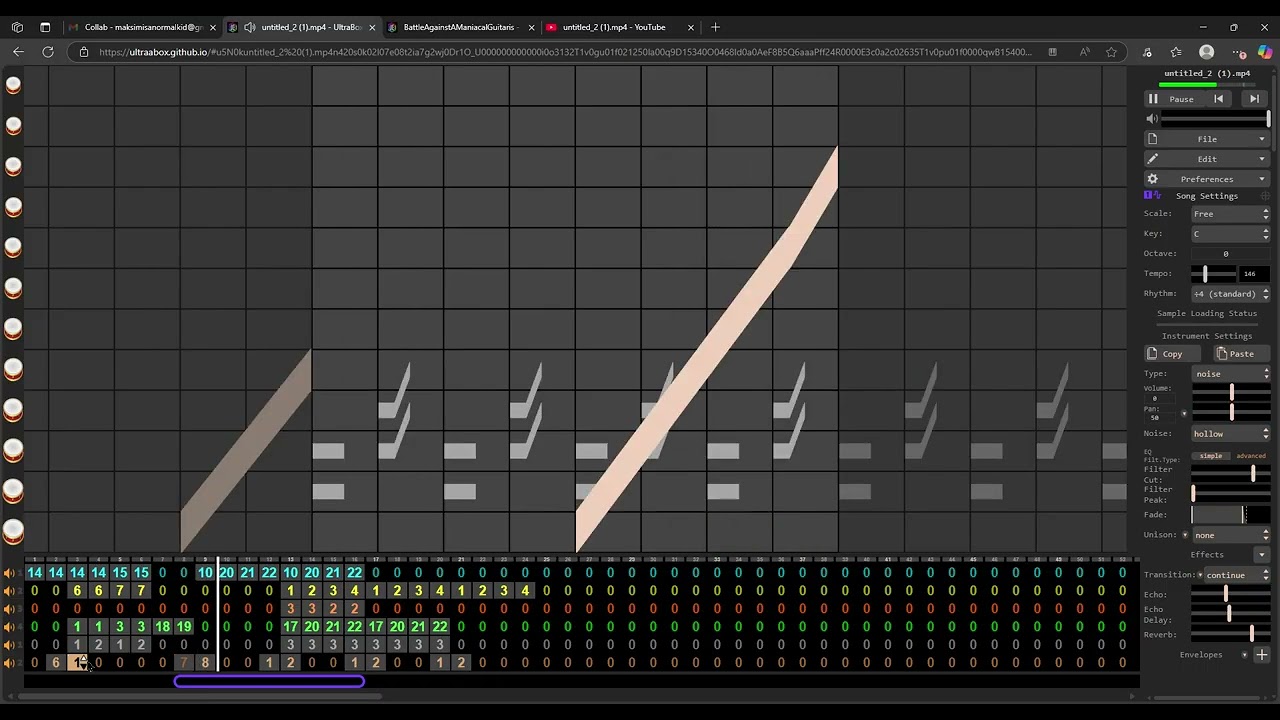Expand the small arrow beside Pan
The width and height of the screenshot is (1280, 720).
[1185, 414]
